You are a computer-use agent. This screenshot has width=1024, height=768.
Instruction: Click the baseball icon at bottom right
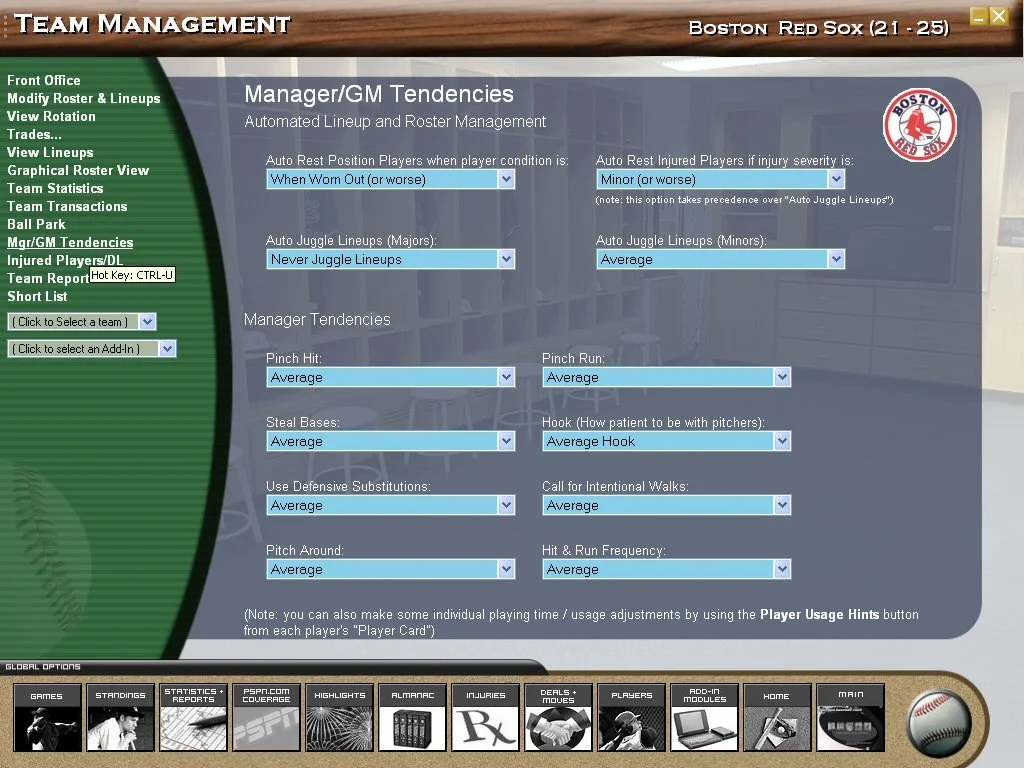click(938, 722)
